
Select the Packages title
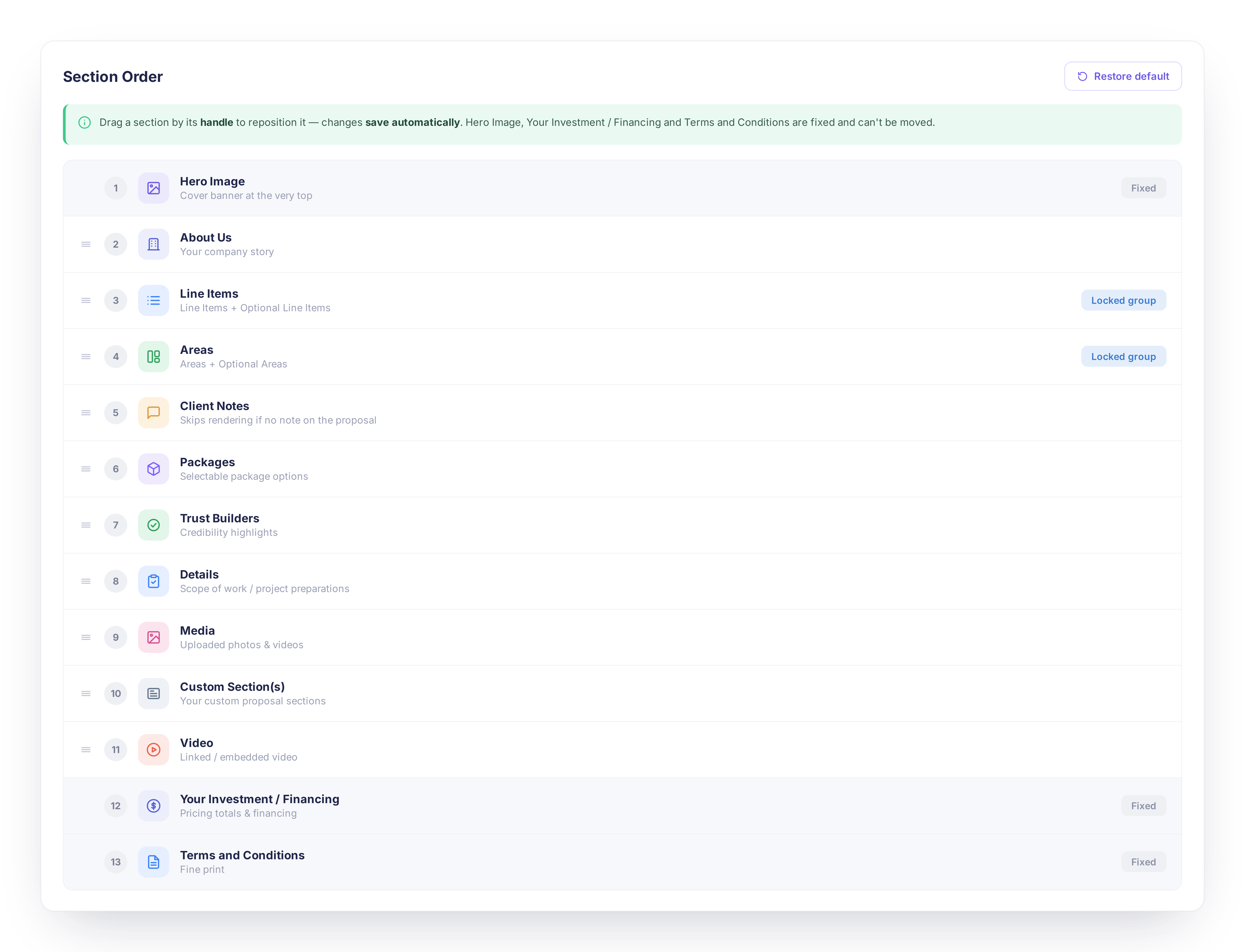pos(207,462)
